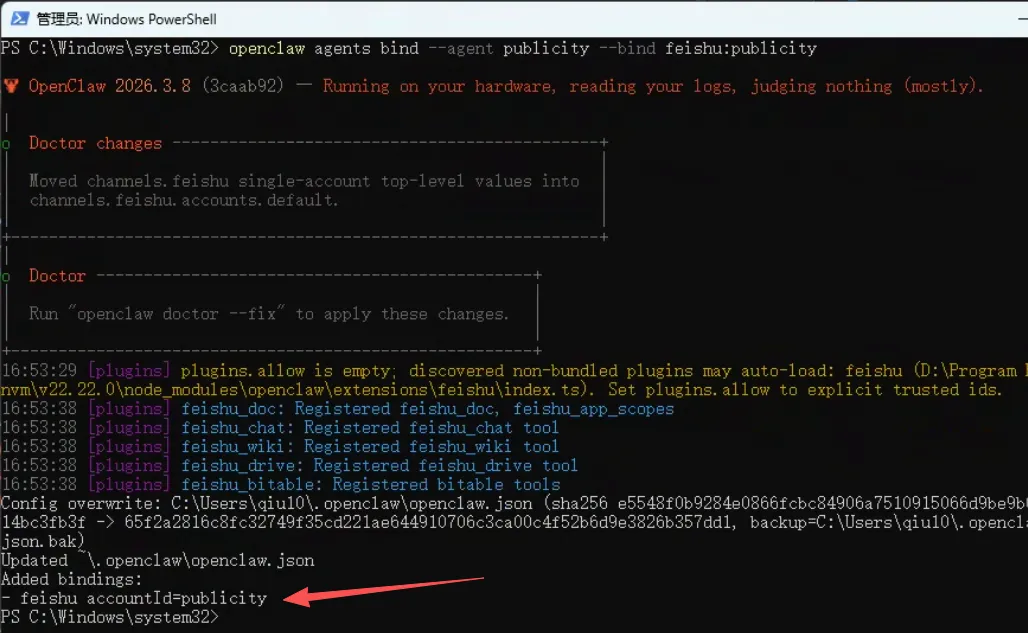Click the PowerShell icon in title bar
Viewport: 1028px width, 633px height.
pos(20,18)
